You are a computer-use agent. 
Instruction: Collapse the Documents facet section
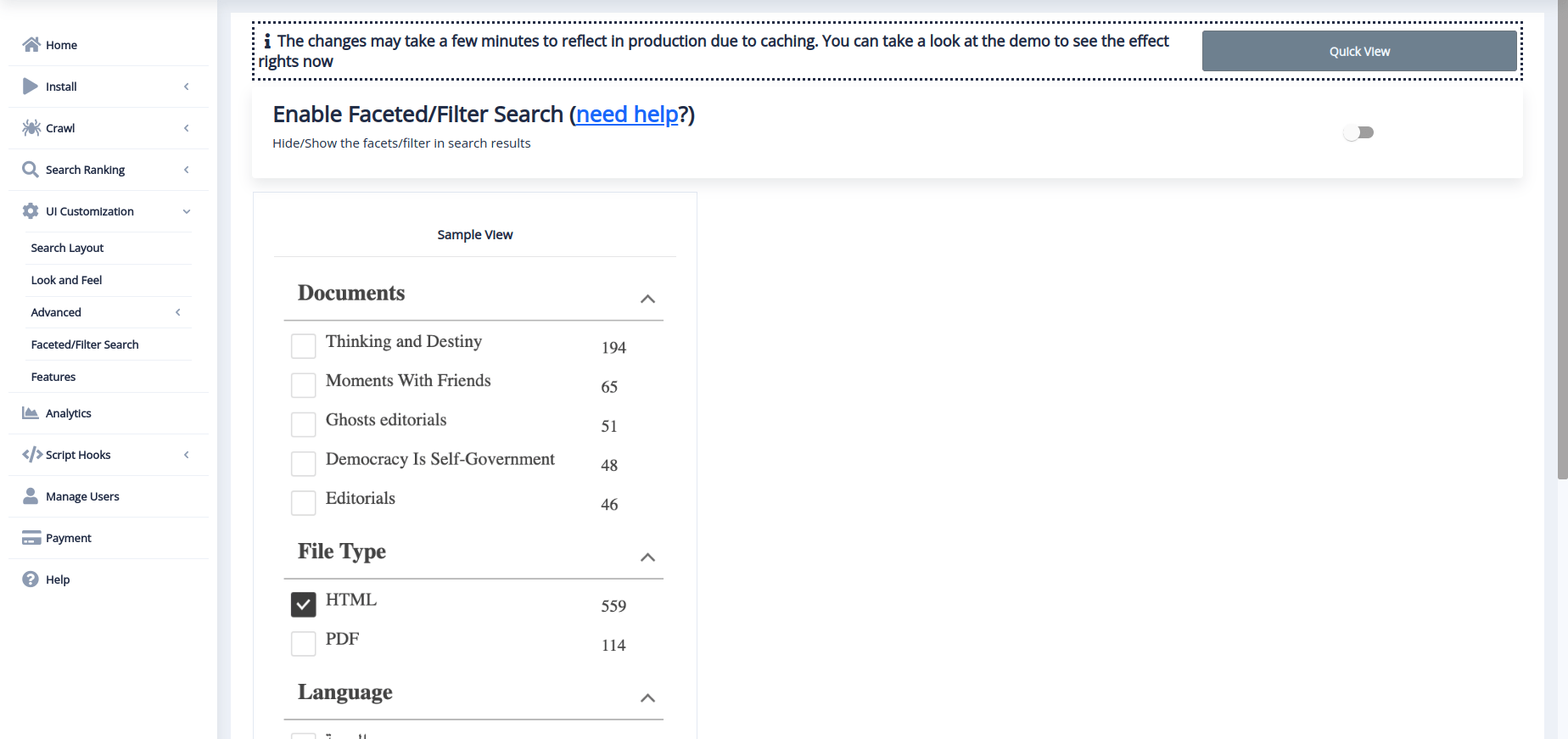click(x=647, y=299)
